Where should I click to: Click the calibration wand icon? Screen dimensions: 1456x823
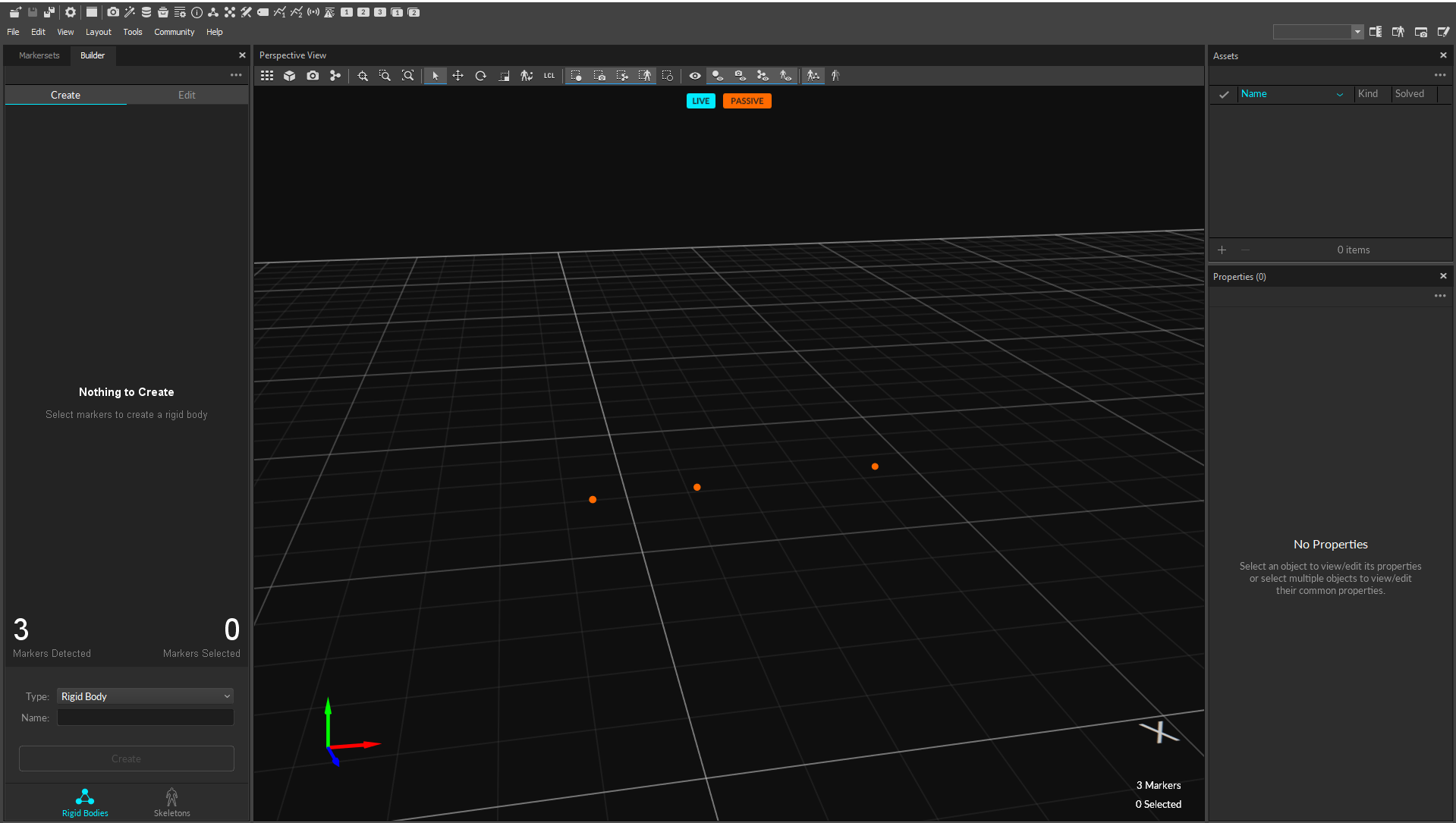(x=130, y=12)
